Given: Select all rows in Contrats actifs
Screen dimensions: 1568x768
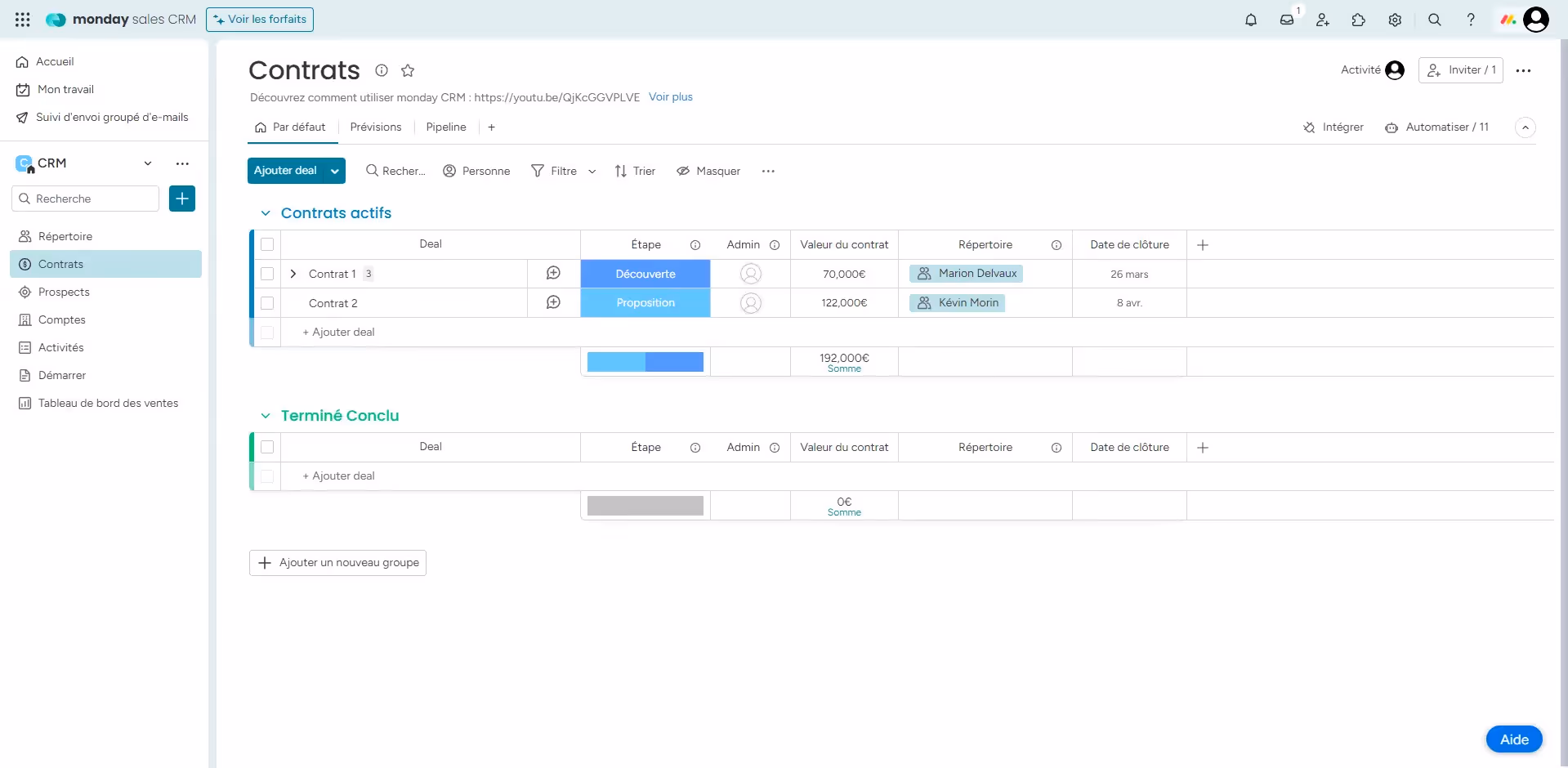Looking at the screenshot, I should pos(267,244).
